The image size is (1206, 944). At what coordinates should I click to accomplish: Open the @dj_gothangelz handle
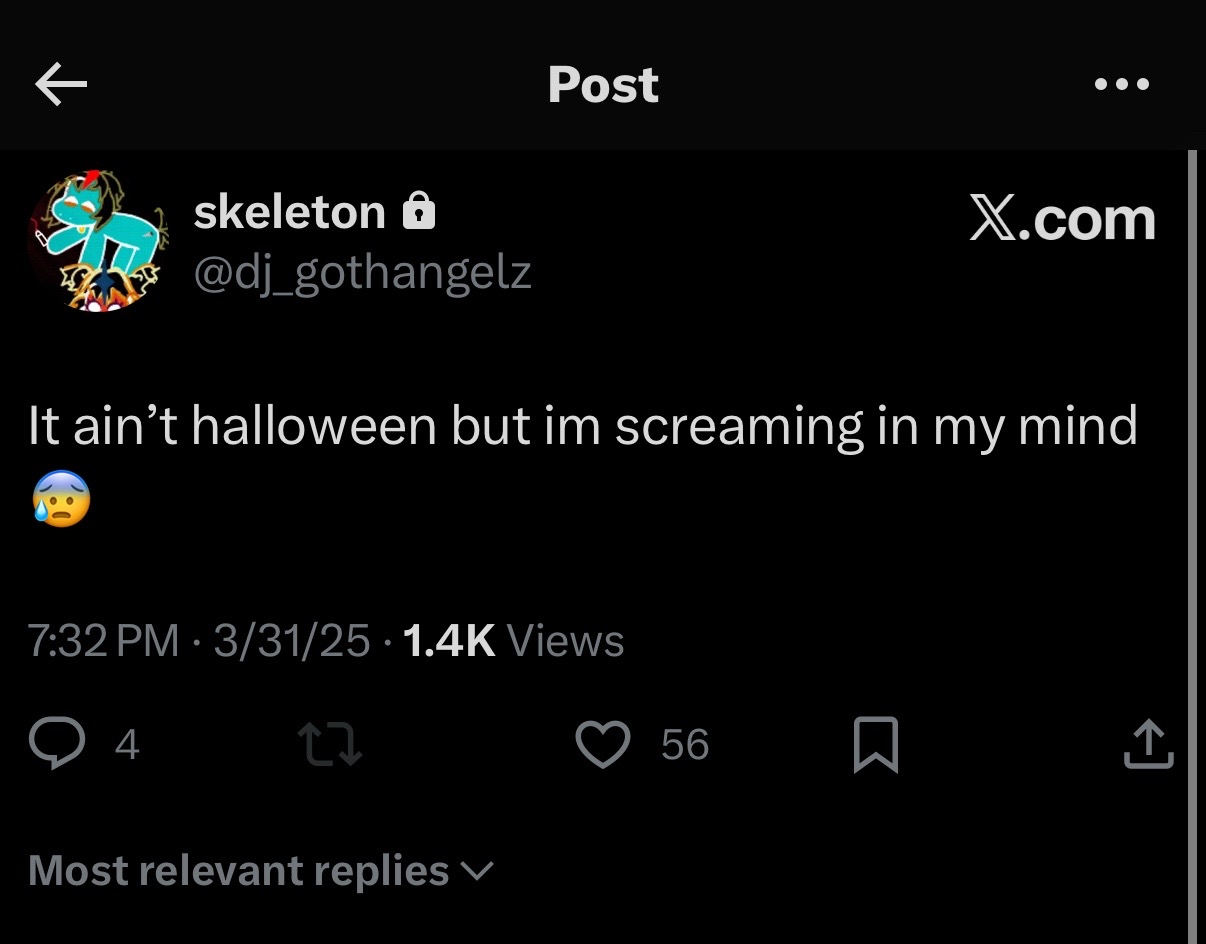tap(362, 273)
